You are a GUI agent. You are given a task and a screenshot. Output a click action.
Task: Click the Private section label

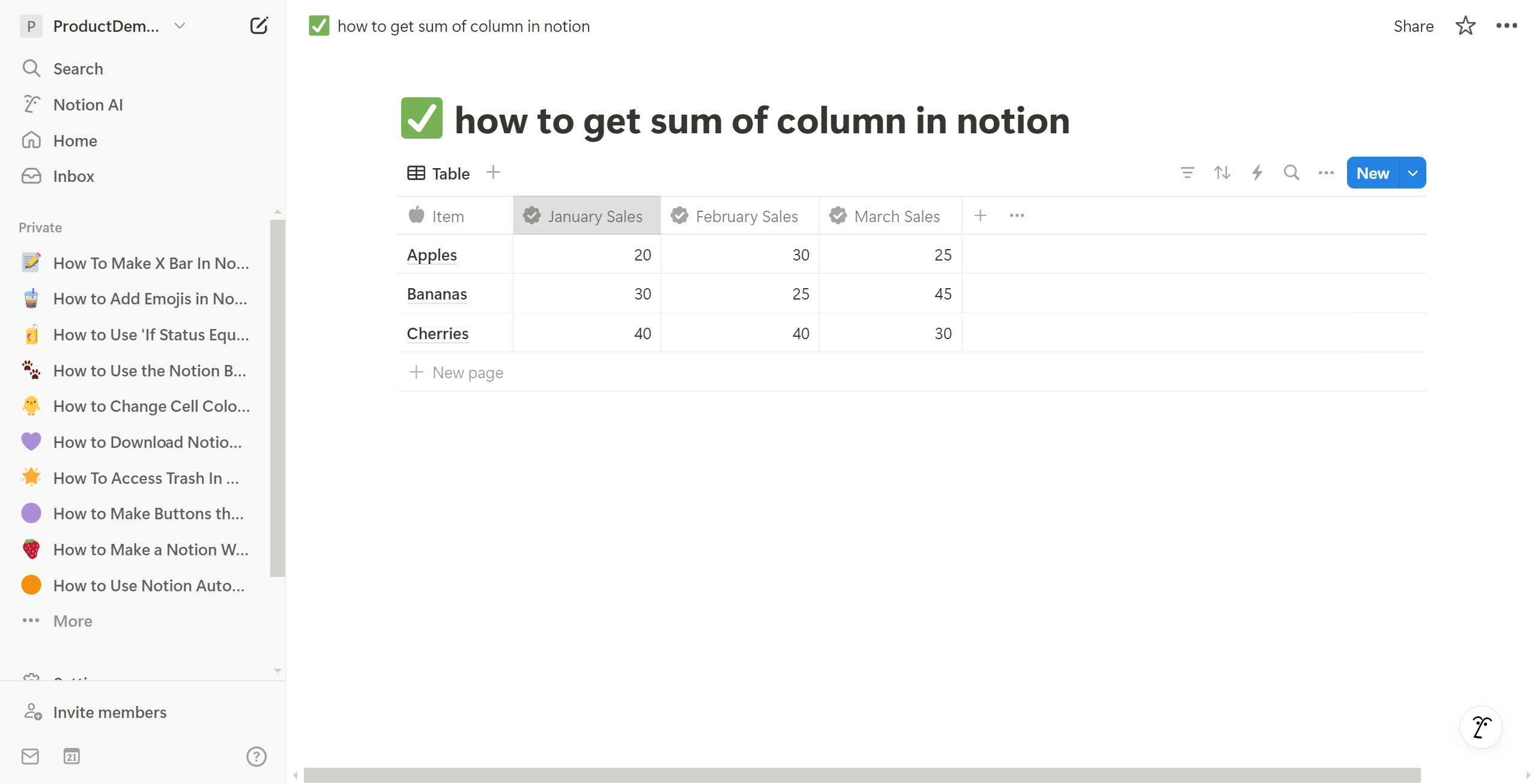(40, 228)
